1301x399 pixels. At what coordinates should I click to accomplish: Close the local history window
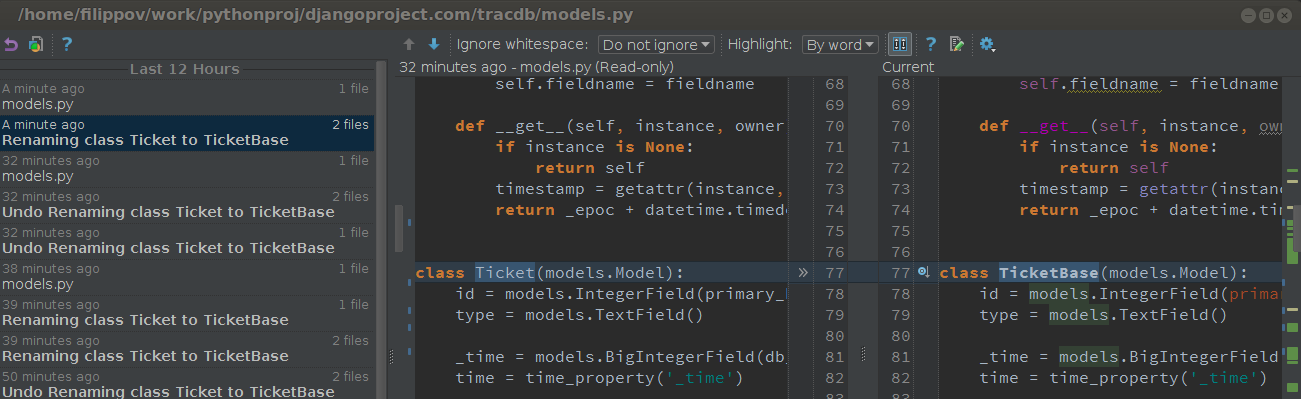click(x=1283, y=14)
